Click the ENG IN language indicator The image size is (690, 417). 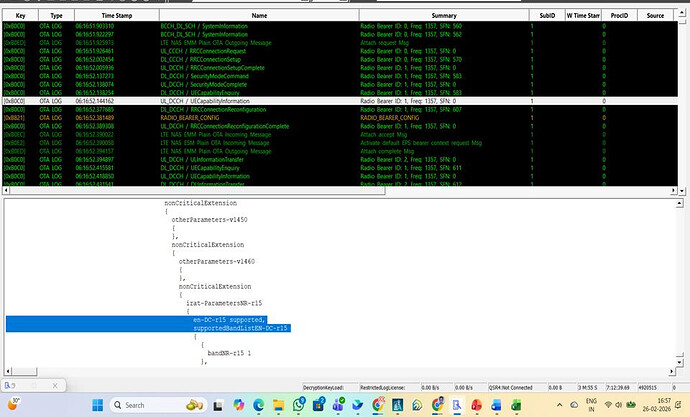click(x=591, y=405)
